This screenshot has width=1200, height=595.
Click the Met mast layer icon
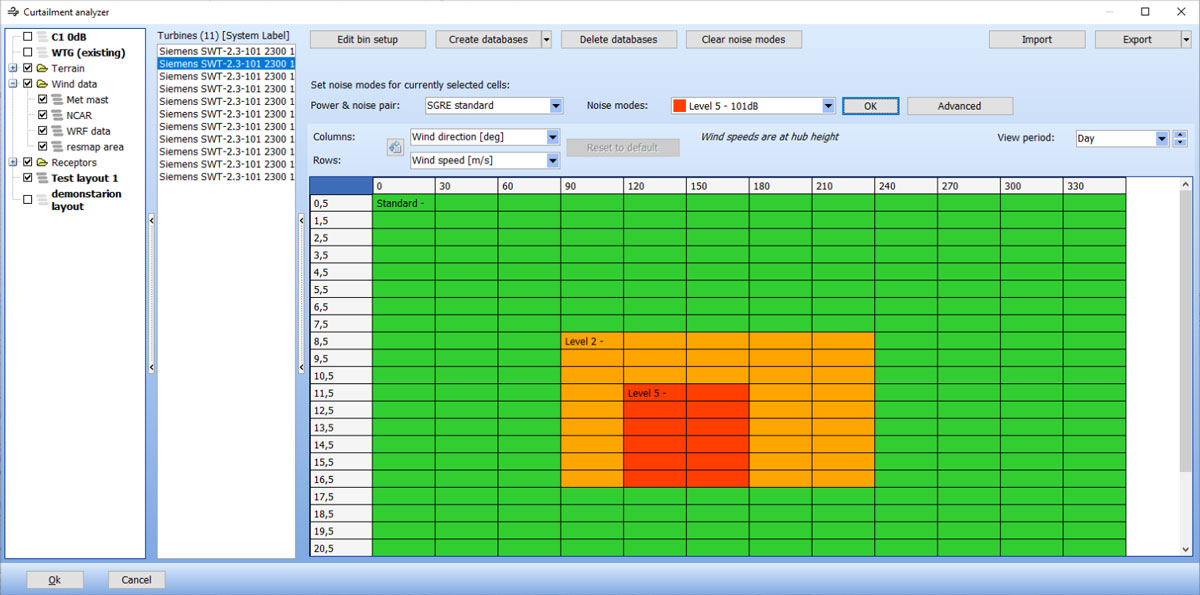coord(58,100)
